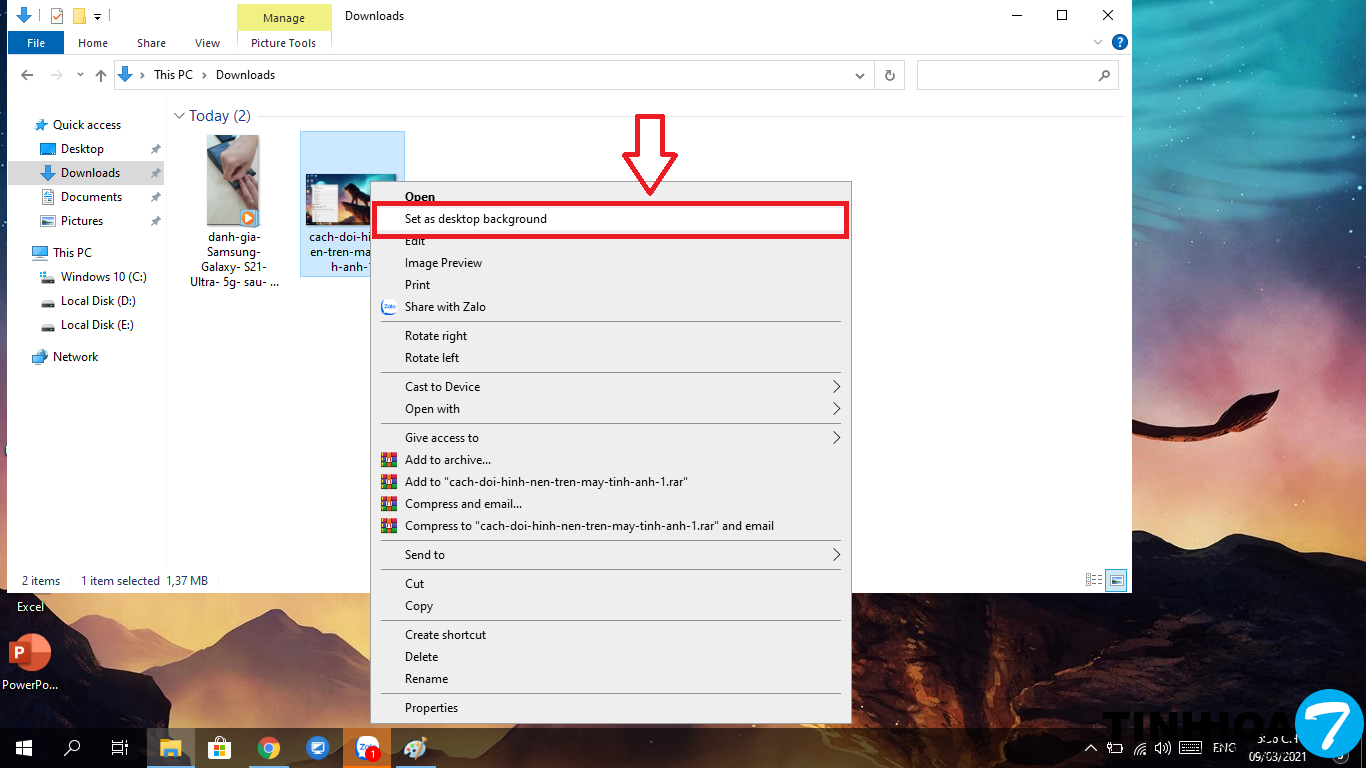Expand the Send to submenu
1366x768 pixels.
[x=836, y=555]
